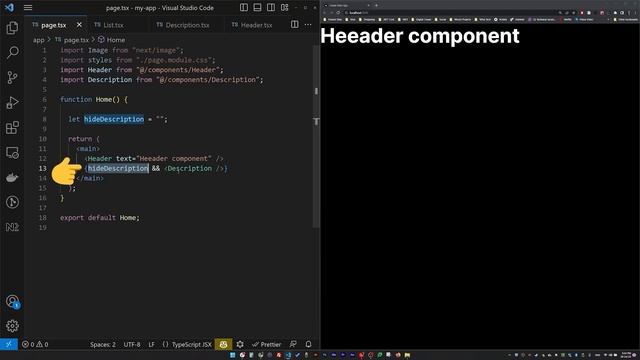Click 'export default Home;' line
The height and width of the screenshot is (360, 640).
pos(100,218)
